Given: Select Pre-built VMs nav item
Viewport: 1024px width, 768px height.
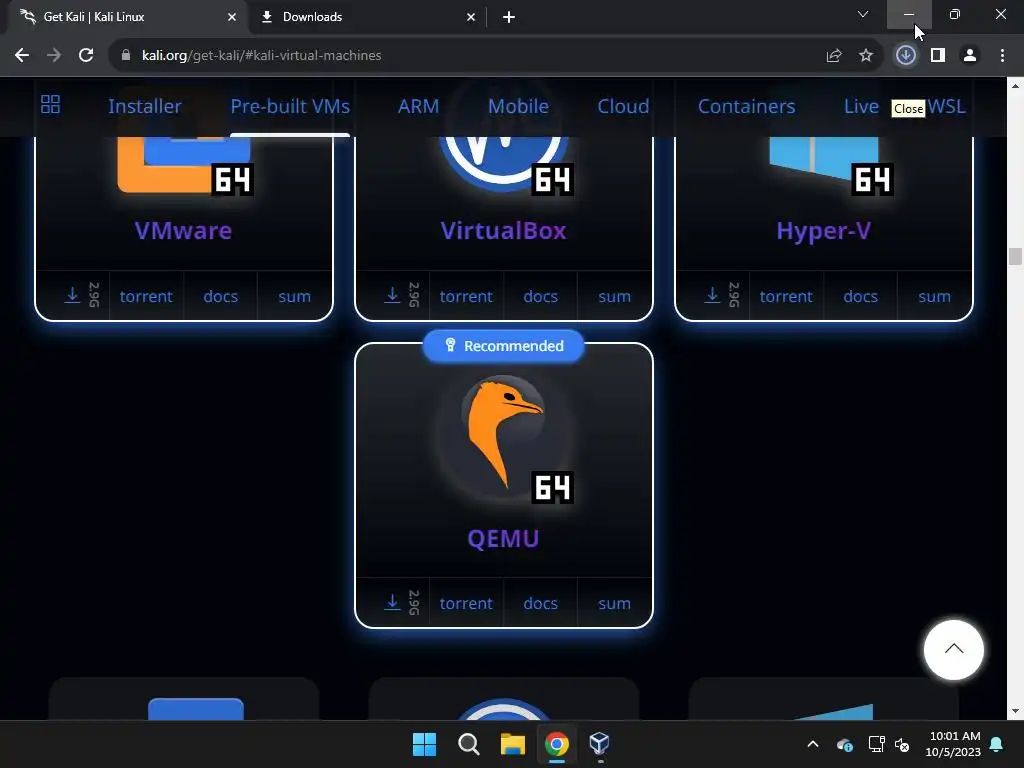Looking at the screenshot, I should [290, 106].
